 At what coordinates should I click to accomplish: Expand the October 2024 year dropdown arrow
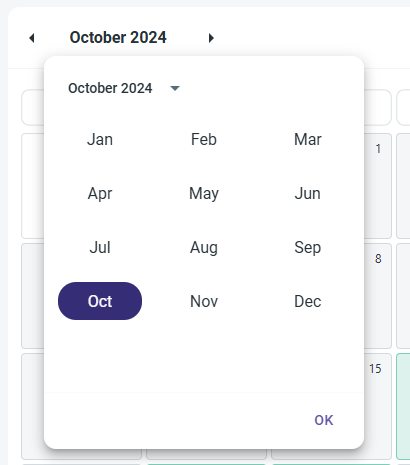[175, 88]
